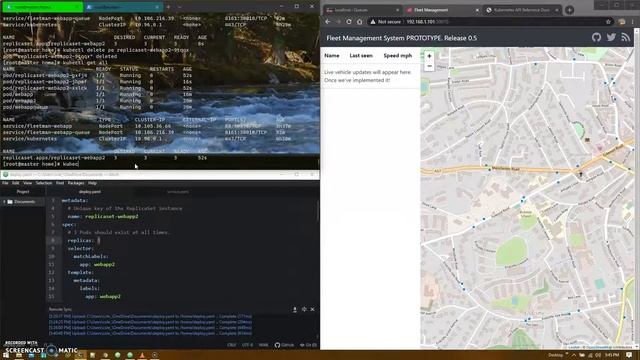Viewport: 640px width, 360px height.
Task: Open the notification center icon in taskbar
Action: click(629, 355)
